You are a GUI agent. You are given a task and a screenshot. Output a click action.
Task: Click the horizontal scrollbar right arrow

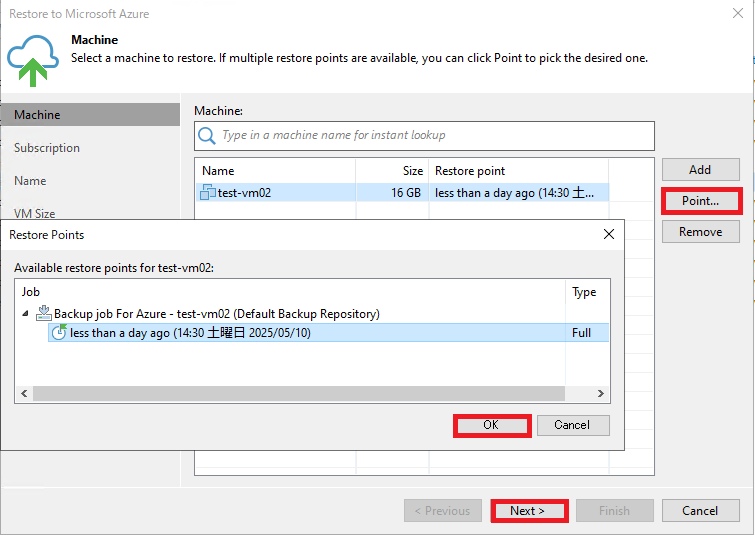click(600, 393)
